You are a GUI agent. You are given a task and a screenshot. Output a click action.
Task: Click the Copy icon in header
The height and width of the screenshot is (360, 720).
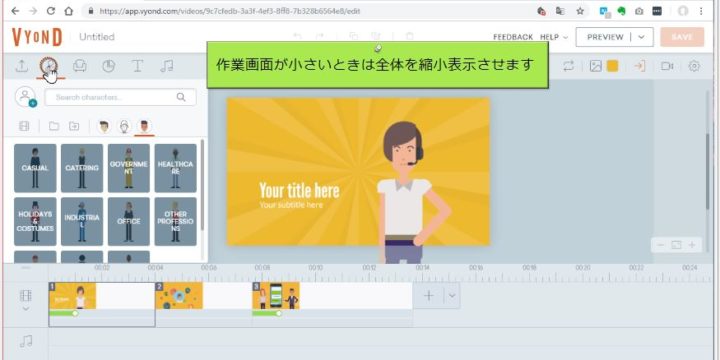click(353, 36)
